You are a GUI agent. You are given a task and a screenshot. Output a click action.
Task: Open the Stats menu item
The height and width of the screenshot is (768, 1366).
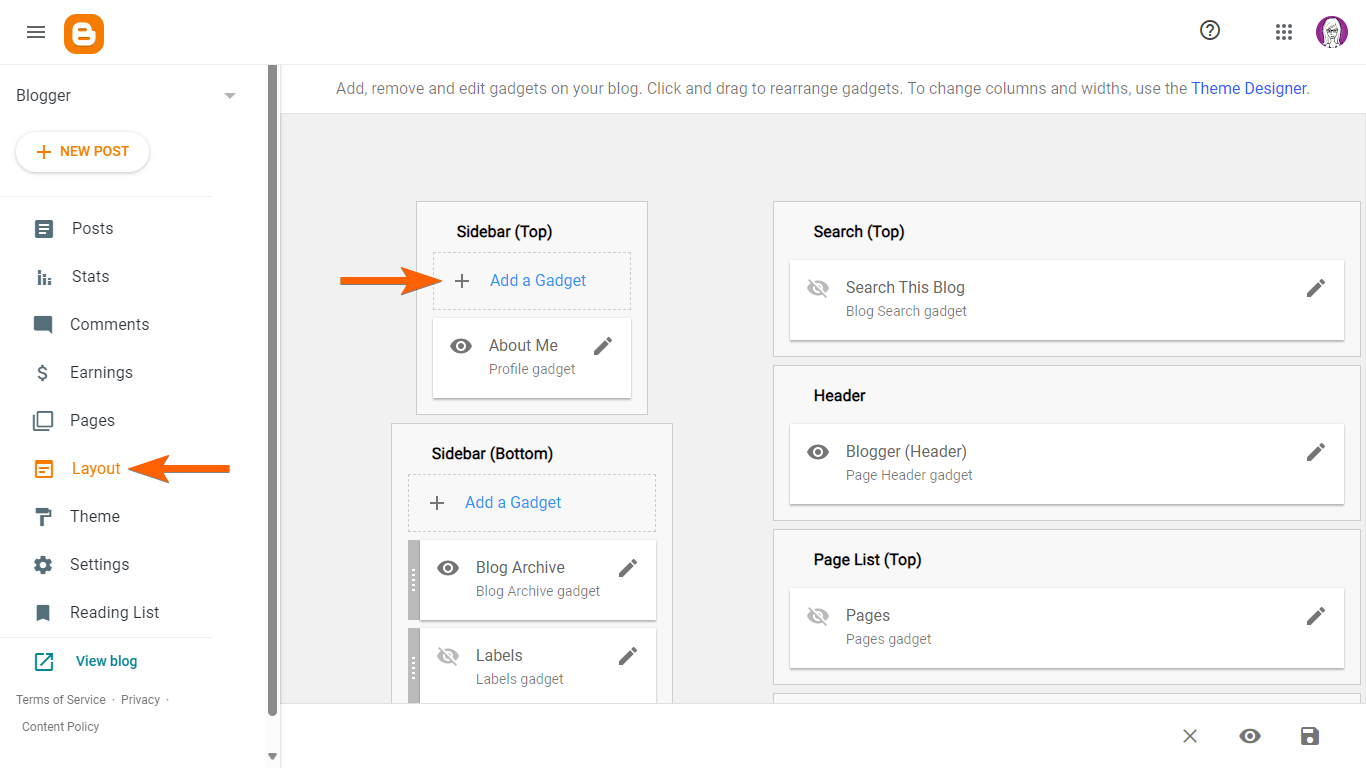(90, 277)
